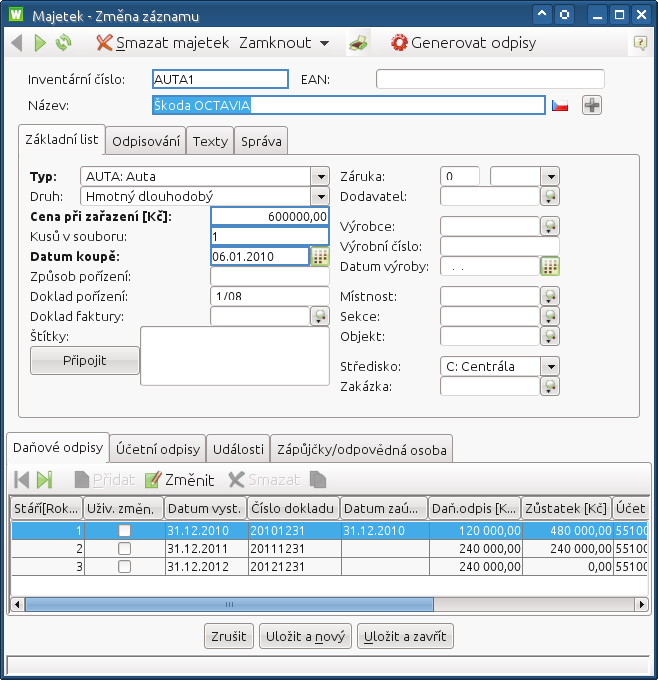Click the Změnit edit icon in depreciation toolbar

153,480
